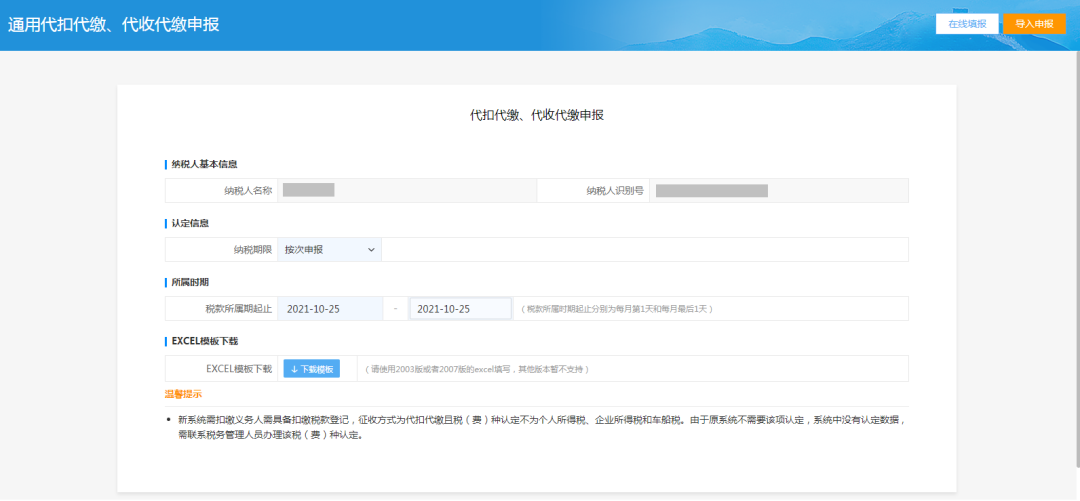Download the Excel template via 下载模板
The image size is (1080, 501).
pyautogui.click(x=311, y=369)
